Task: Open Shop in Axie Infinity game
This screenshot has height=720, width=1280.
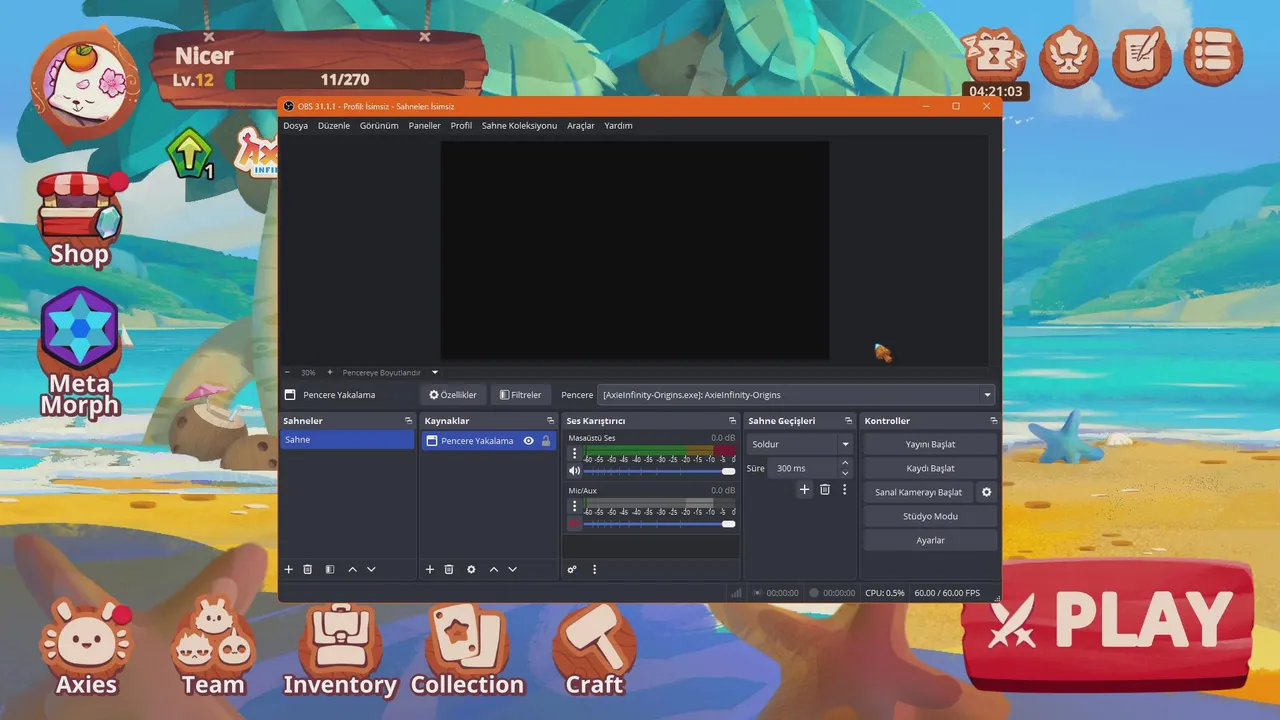Action: coord(79,219)
